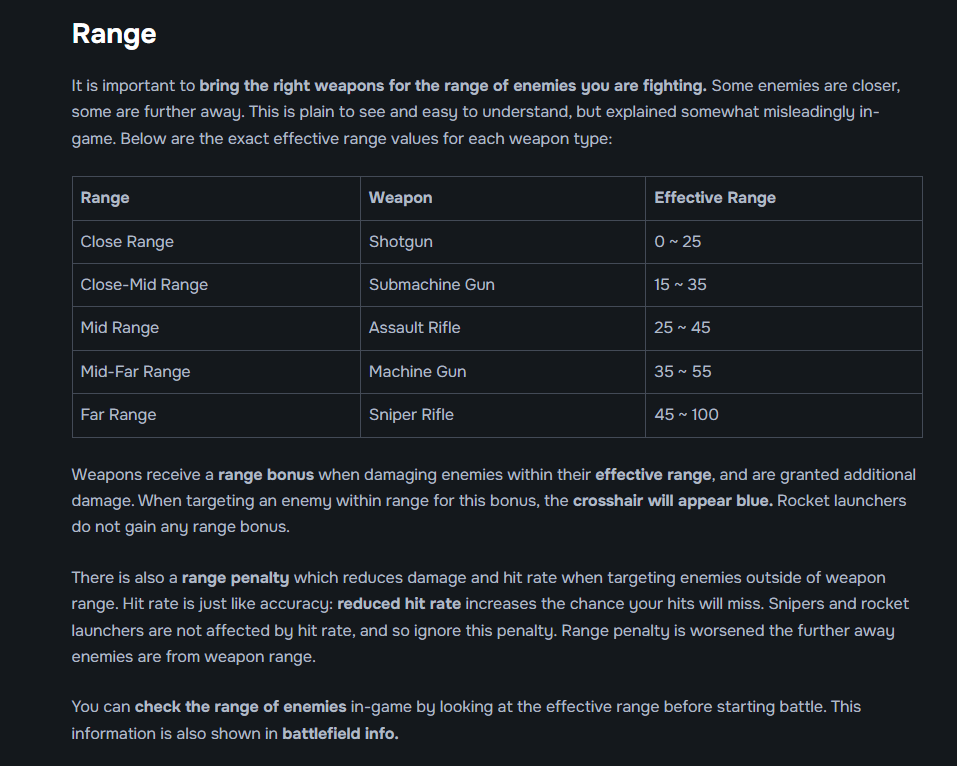Click the bold 'range bonus' text
957x766 pixels.
(266, 475)
